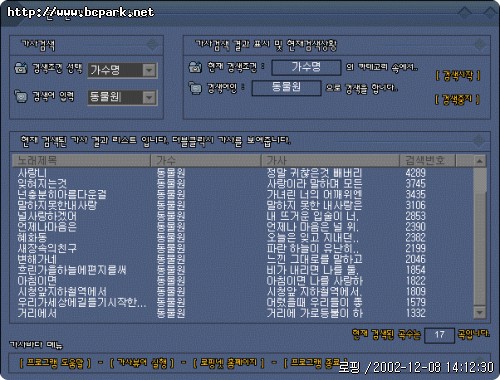Select the song 혜화동 in results list
Image resolution: width=500 pixels, height=380 pixels.
32,238
